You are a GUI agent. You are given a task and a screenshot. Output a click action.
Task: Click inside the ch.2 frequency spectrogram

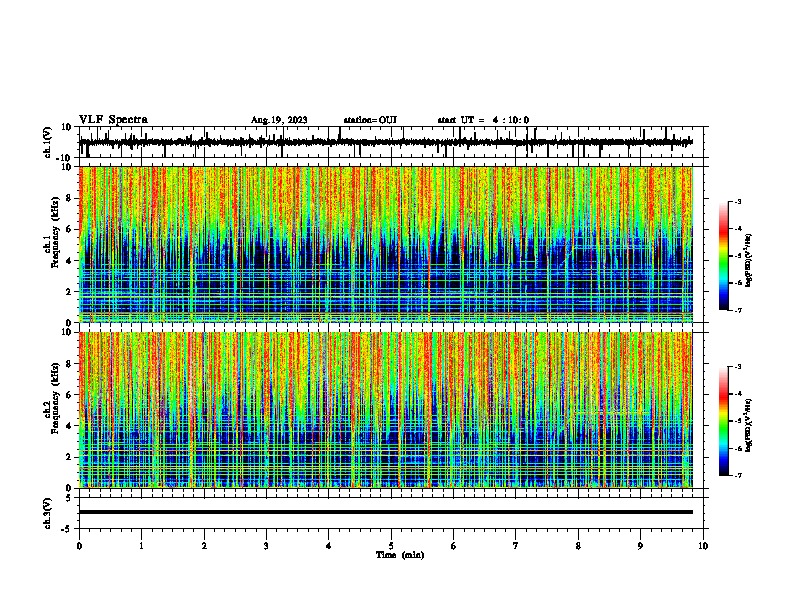(x=386, y=410)
